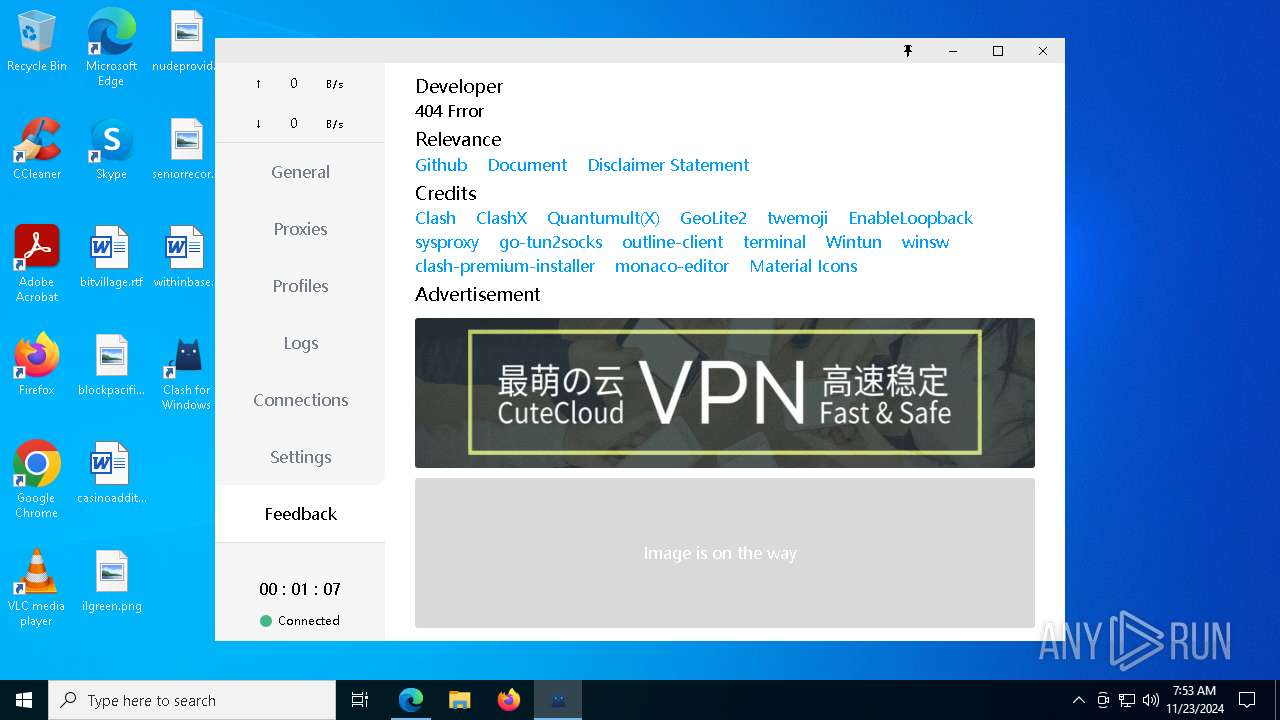
Task: Open ilgreen.png image file
Action: pos(111,581)
